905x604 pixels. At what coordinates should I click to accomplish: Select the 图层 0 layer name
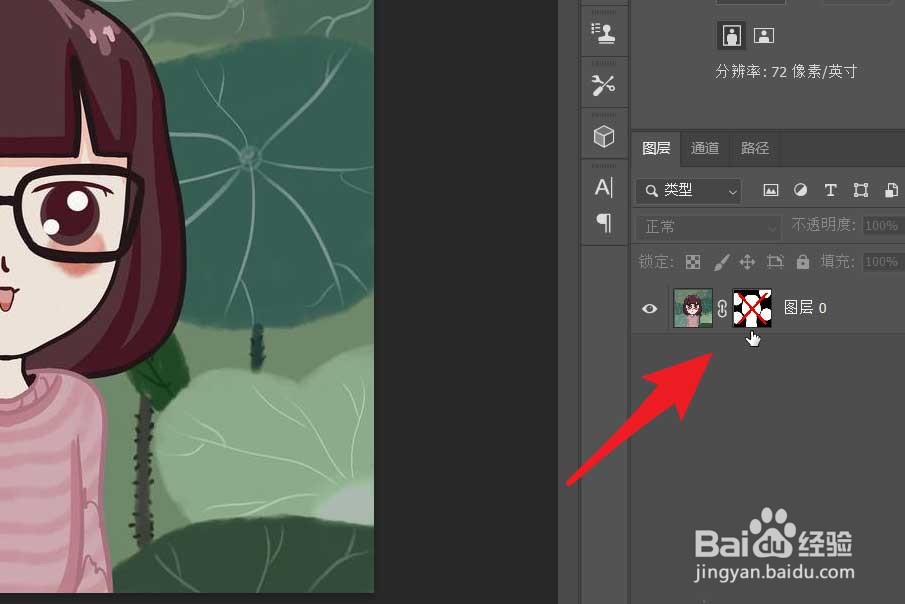[805, 308]
